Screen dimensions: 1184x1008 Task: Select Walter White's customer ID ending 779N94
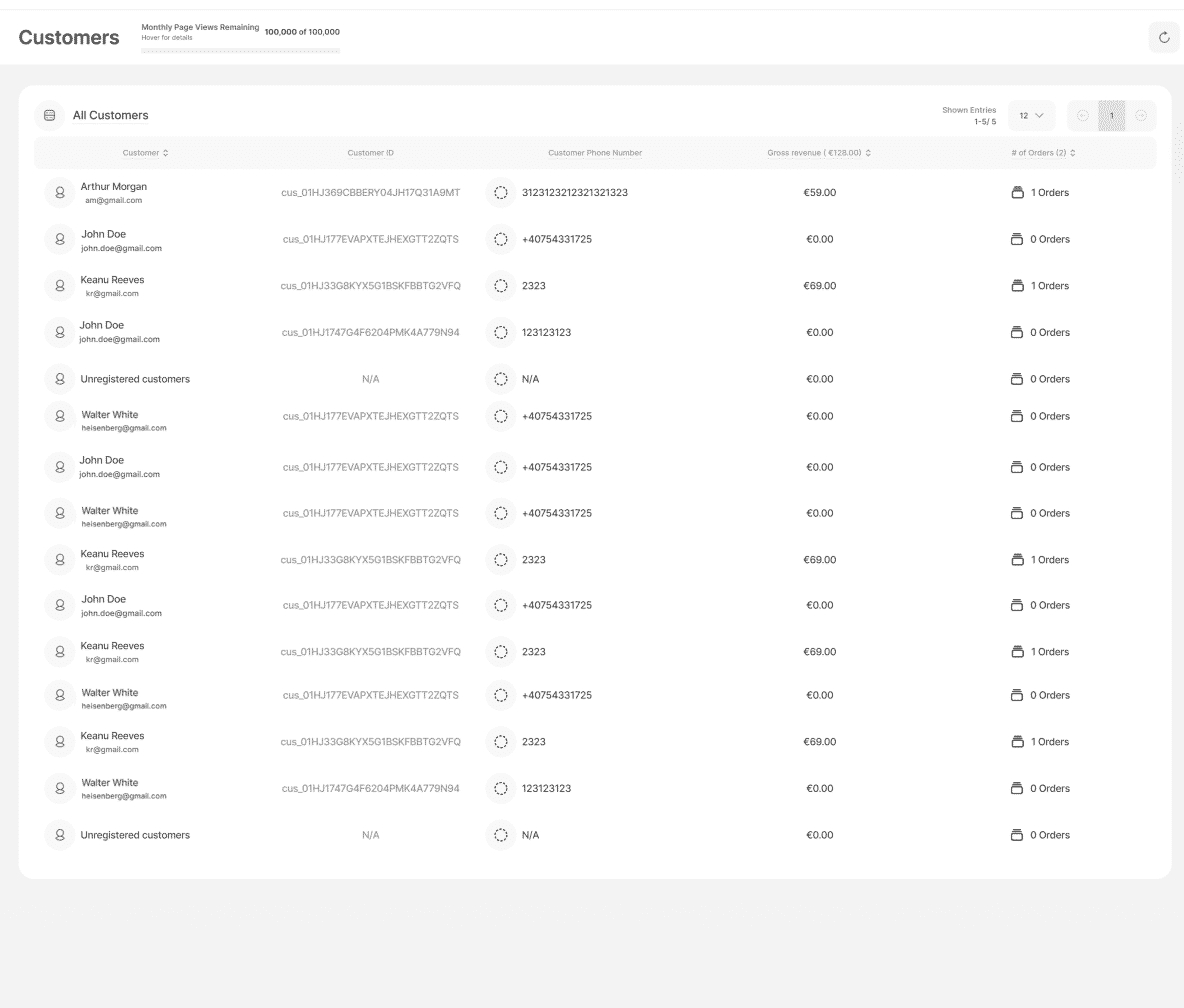371,788
